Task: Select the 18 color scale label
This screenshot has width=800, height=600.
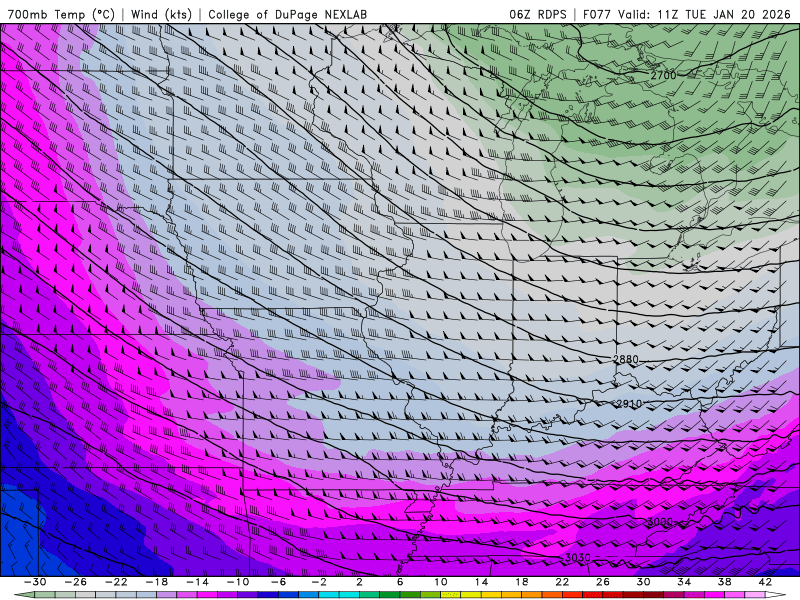Action: click(x=521, y=582)
